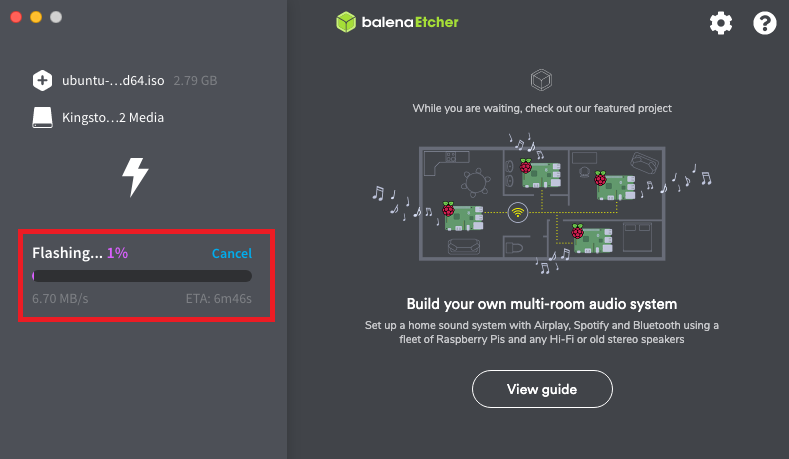Screen dimensions: 789x459
Task: Click the balenaEtcher title text
Action: click(x=410, y=22)
